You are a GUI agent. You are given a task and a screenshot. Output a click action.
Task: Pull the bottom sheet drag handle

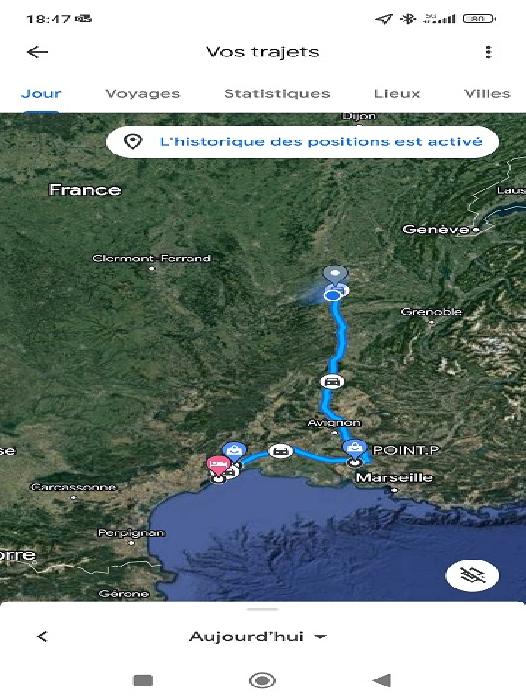pos(263,609)
